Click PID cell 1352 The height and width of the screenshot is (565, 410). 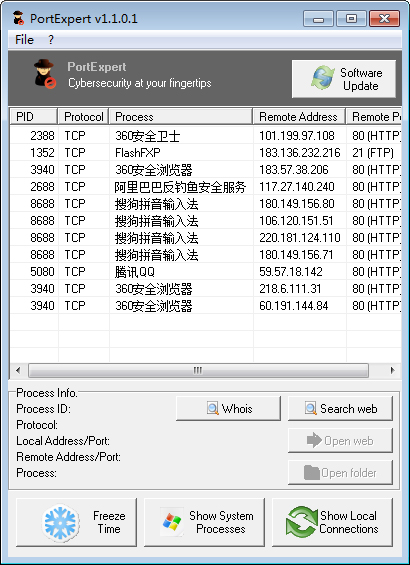coord(42,153)
